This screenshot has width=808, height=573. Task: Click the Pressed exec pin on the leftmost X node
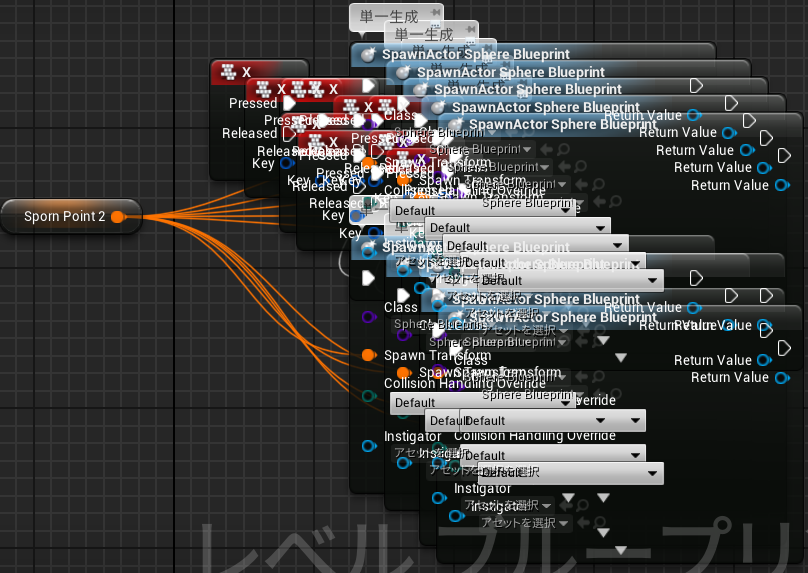coord(289,104)
